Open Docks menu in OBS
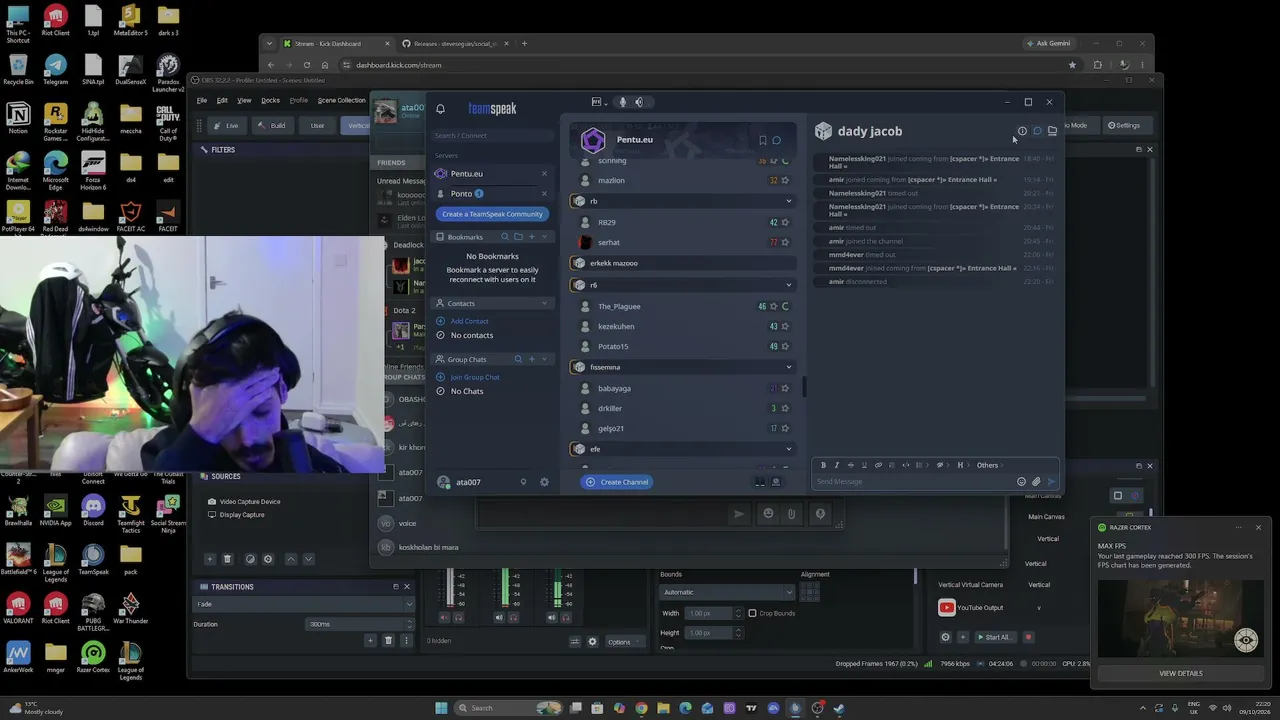The height and width of the screenshot is (720, 1280). 270,100
